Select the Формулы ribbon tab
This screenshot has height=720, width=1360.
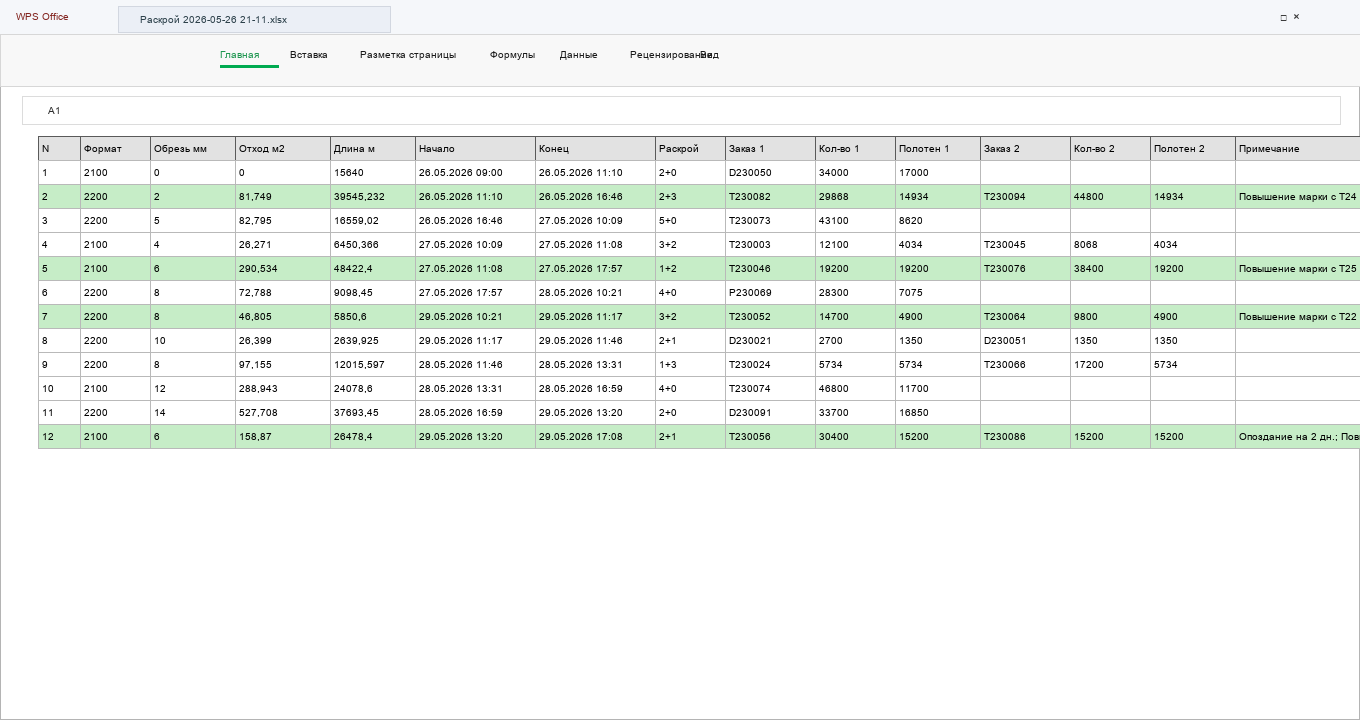pyautogui.click(x=512, y=55)
